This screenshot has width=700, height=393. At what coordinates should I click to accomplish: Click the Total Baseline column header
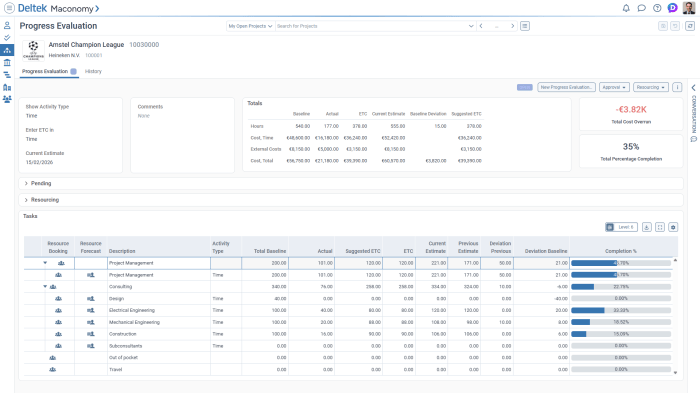[270, 251]
